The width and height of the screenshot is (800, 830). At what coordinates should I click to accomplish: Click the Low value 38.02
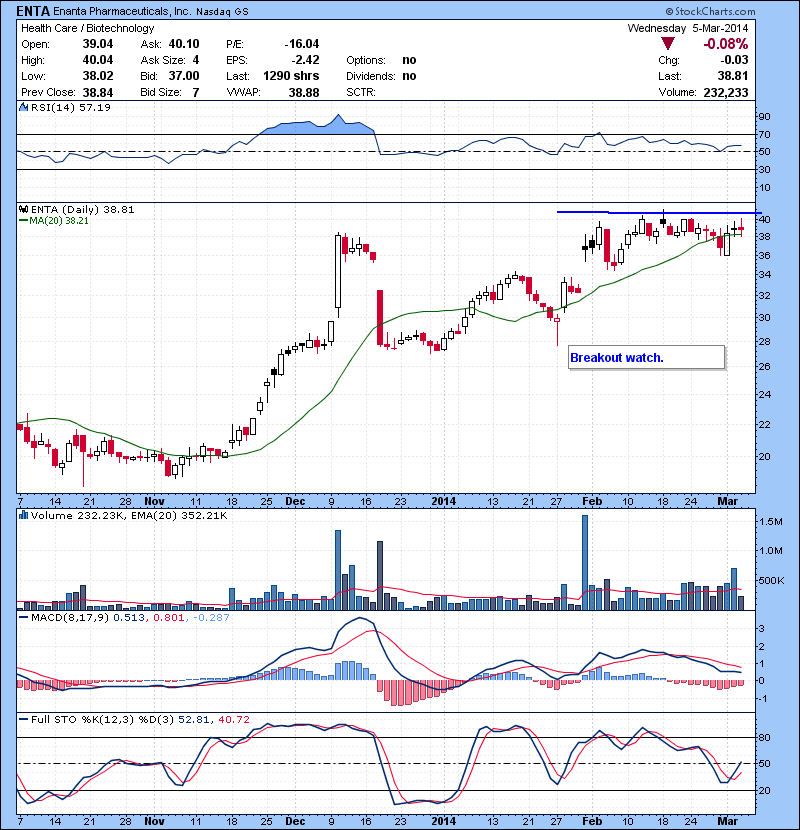(x=98, y=76)
